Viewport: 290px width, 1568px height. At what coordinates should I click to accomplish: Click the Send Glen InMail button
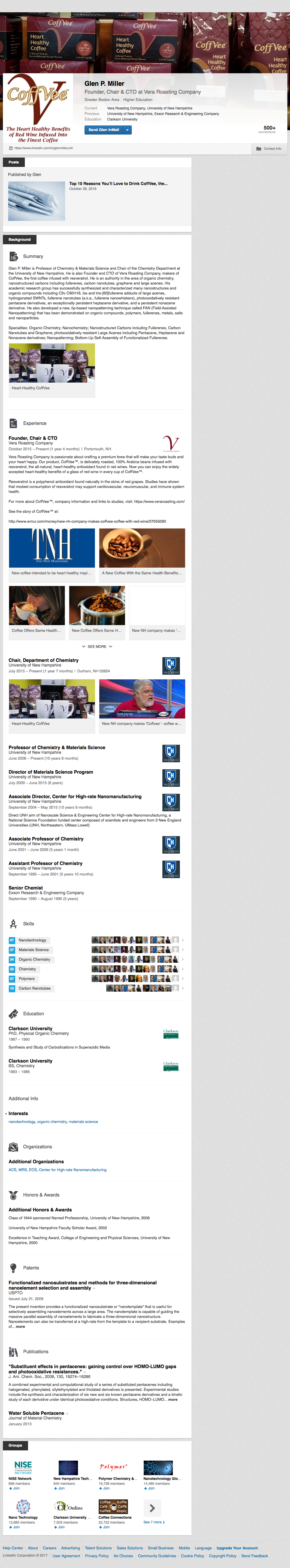pos(104,130)
